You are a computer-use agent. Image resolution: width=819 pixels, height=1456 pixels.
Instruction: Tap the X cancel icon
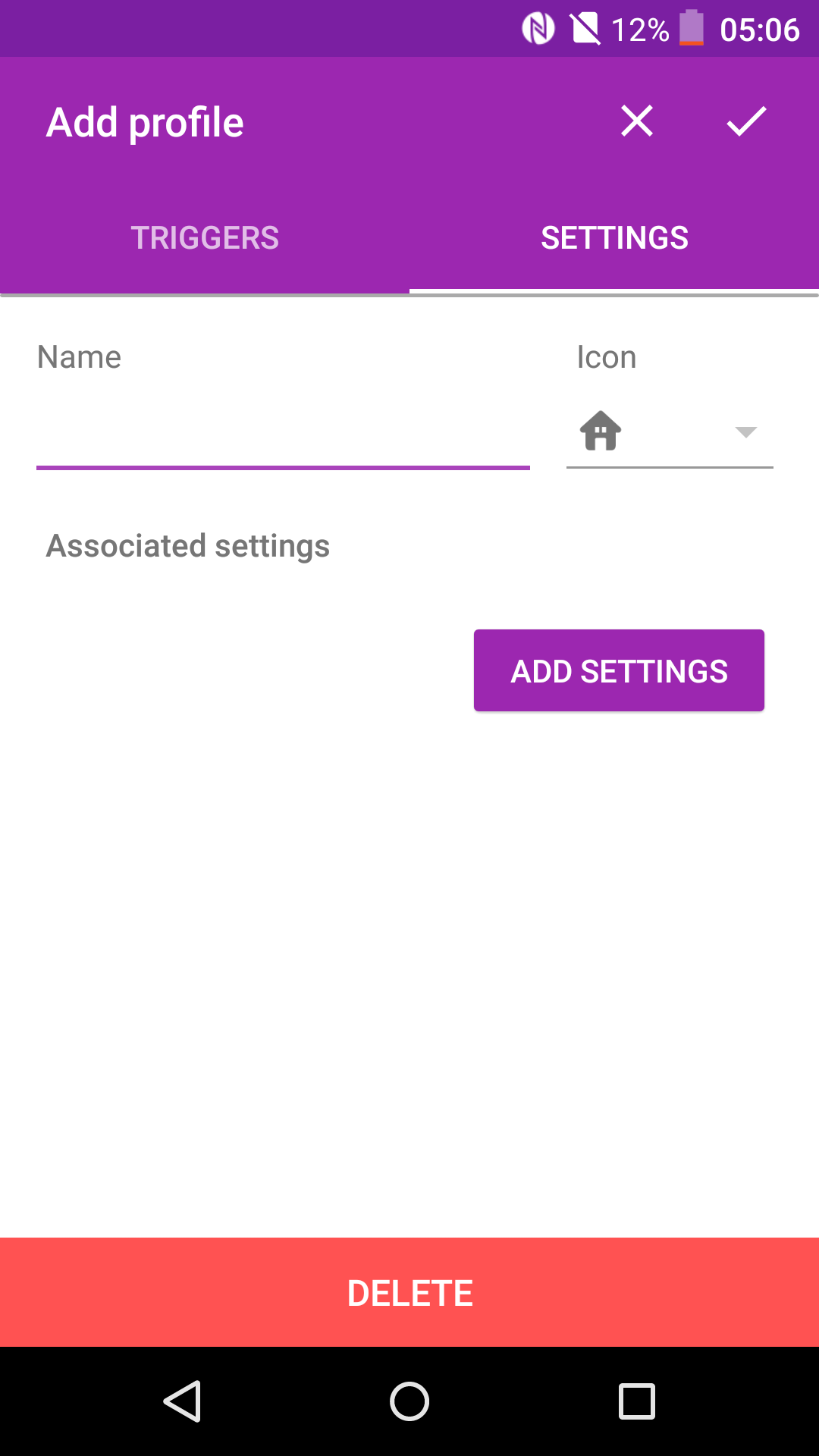[636, 121]
